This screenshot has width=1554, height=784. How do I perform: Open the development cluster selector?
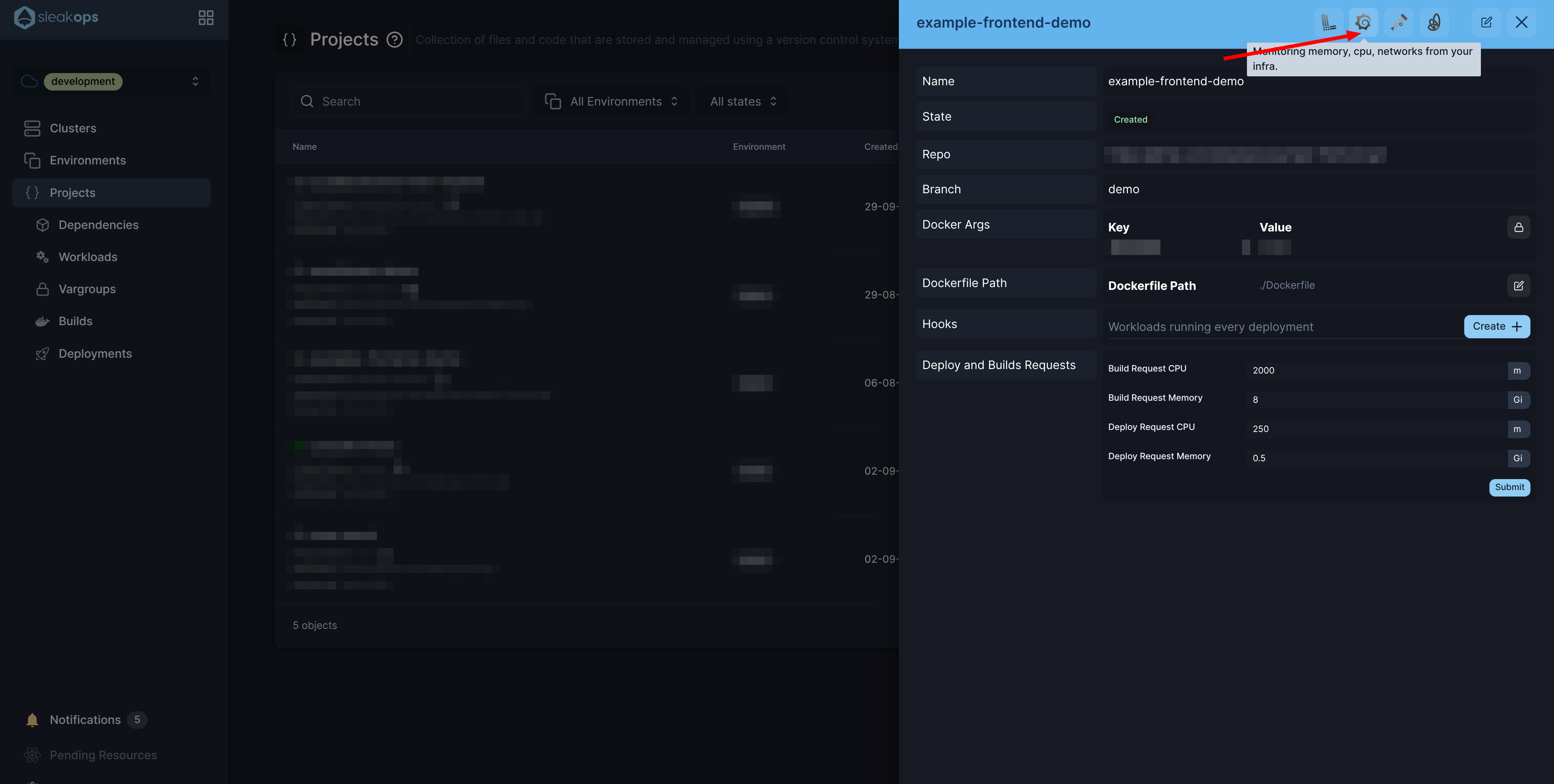112,82
